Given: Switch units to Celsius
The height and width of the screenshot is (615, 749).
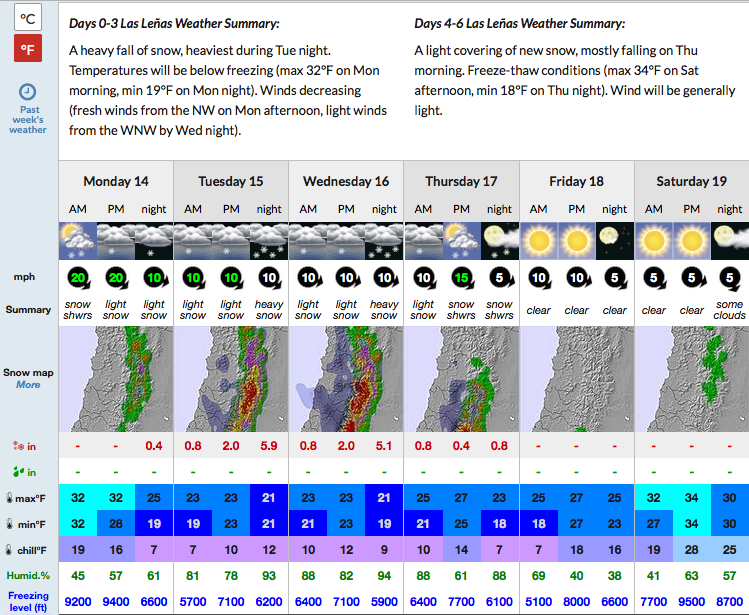Looking at the screenshot, I should [28, 18].
